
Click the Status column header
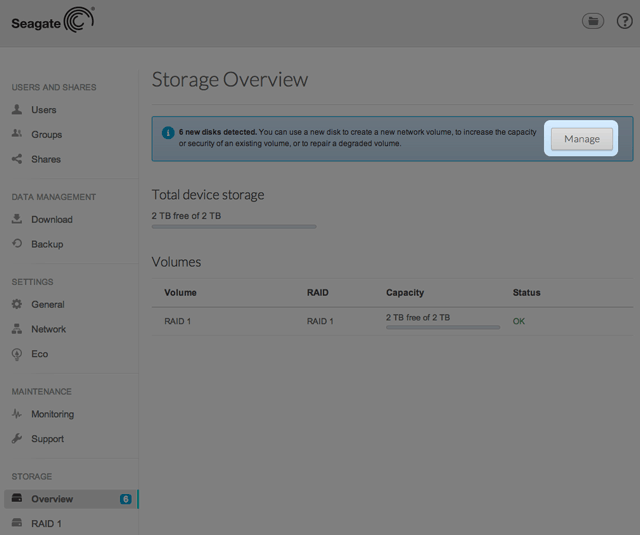(526, 293)
